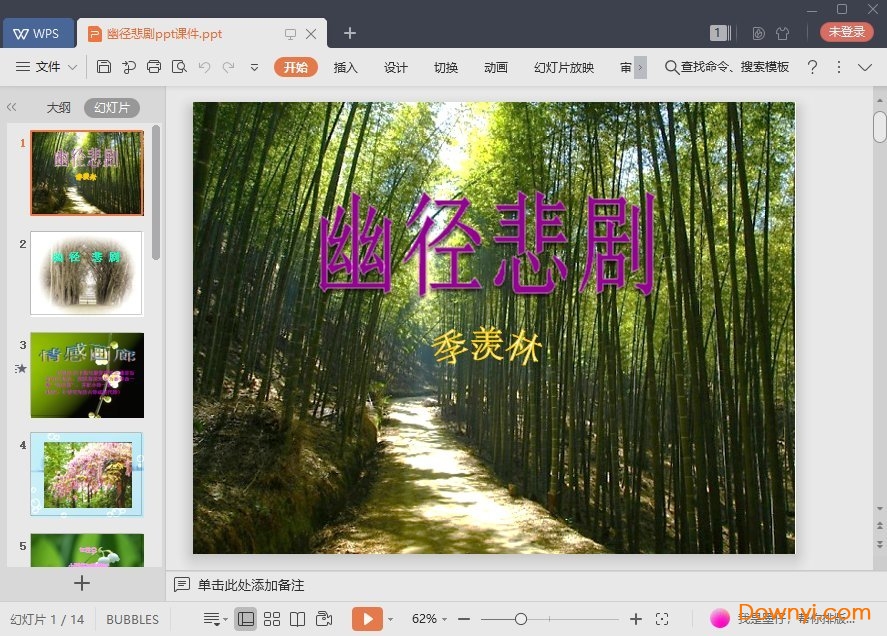Click the Undo icon
This screenshot has width=887, height=636.
(x=205, y=67)
